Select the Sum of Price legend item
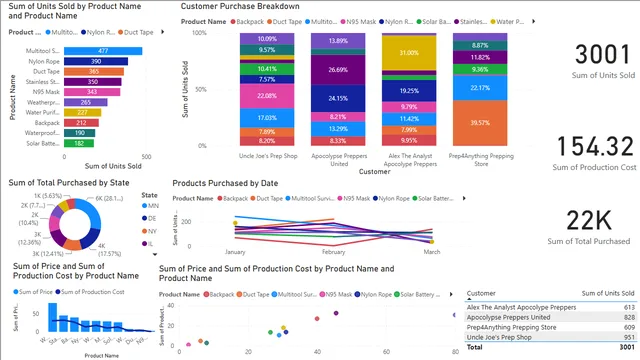 click(x=33, y=292)
